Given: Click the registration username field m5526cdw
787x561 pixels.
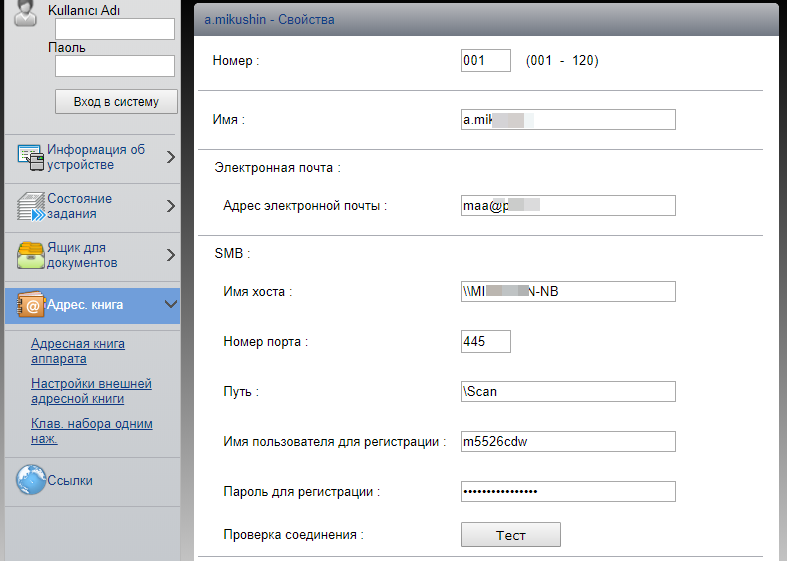Looking at the screenshot, I should pos(568,442).
